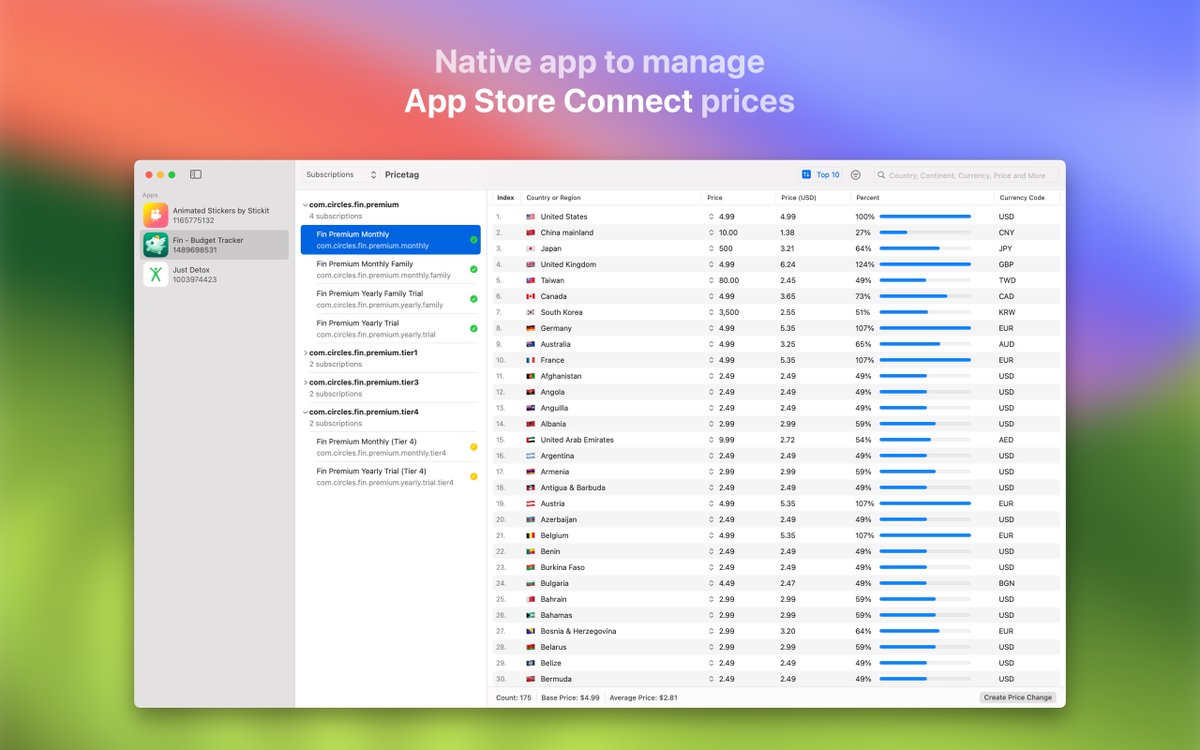Open the price stepper for South Korea
This screenshot has height=750, width=1200.
pyautogui.click(x=712, y=313)
